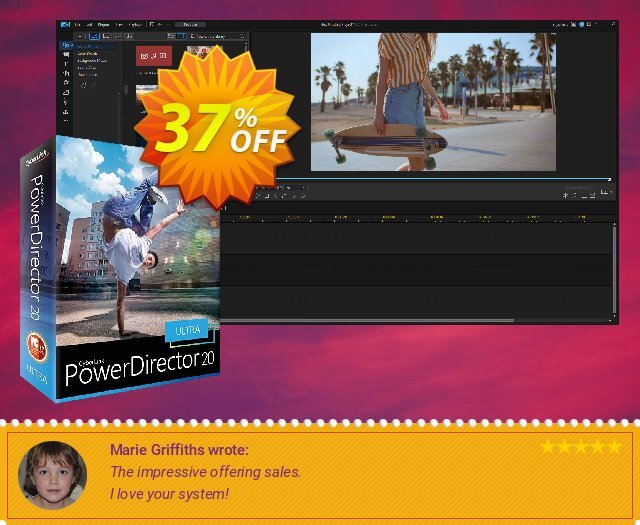
Task: Select the red media thumbnail in library
Action: pos(154,56)
